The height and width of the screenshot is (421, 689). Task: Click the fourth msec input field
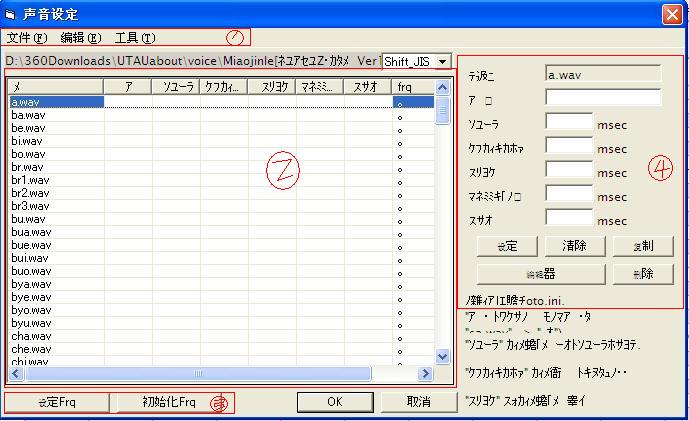pyautogui.click(x=569, y=194)
